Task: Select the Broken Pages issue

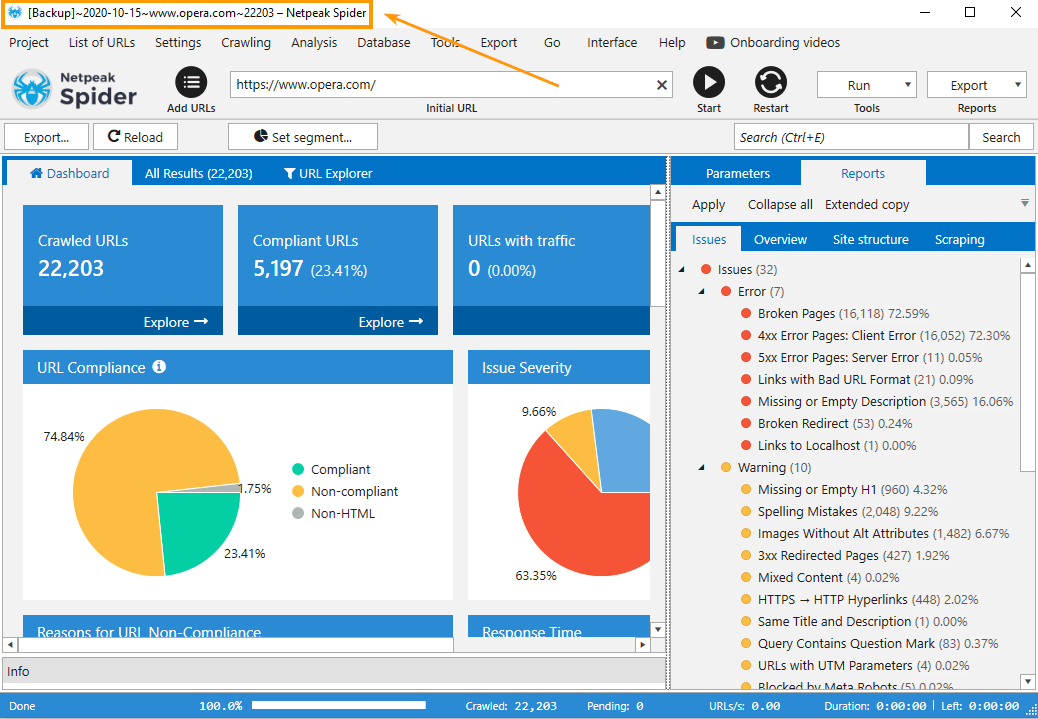Action: point(843,314)
